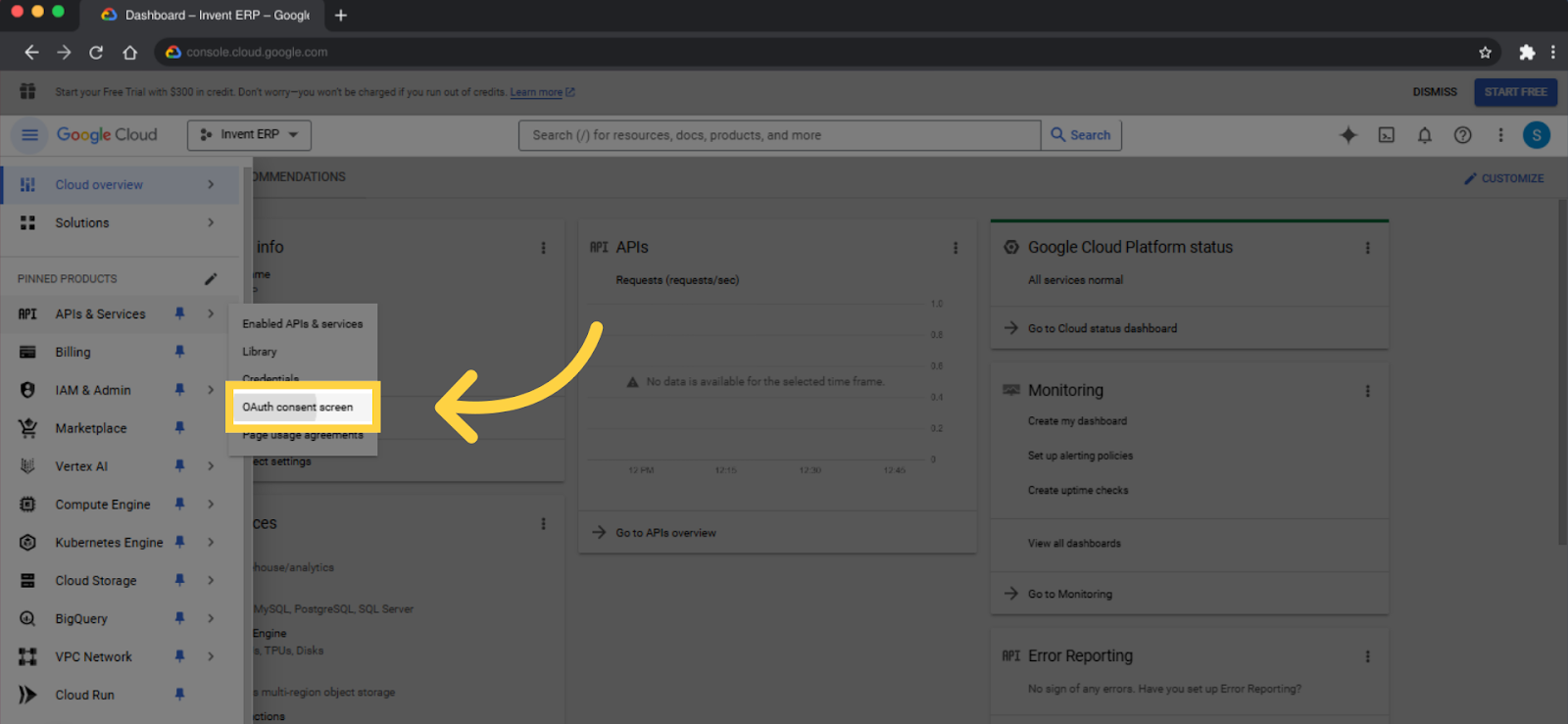
Task: Open Gemini AI sparkle assistant icon
Action: pyautogui.click(x=1348, y=135)
